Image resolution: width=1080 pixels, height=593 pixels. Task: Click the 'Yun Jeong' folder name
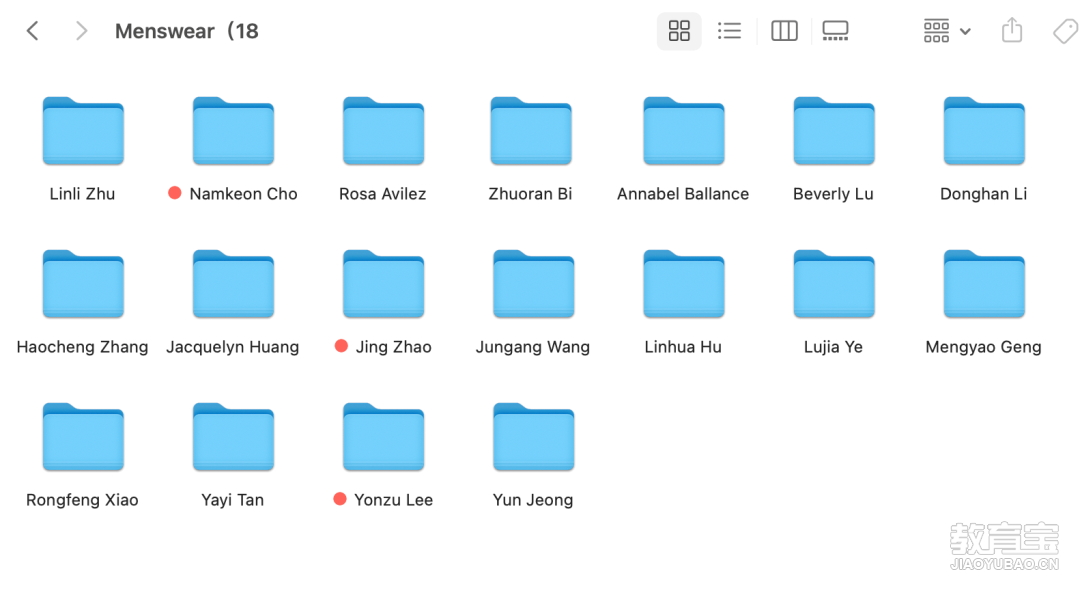click(x=533, y=500)
